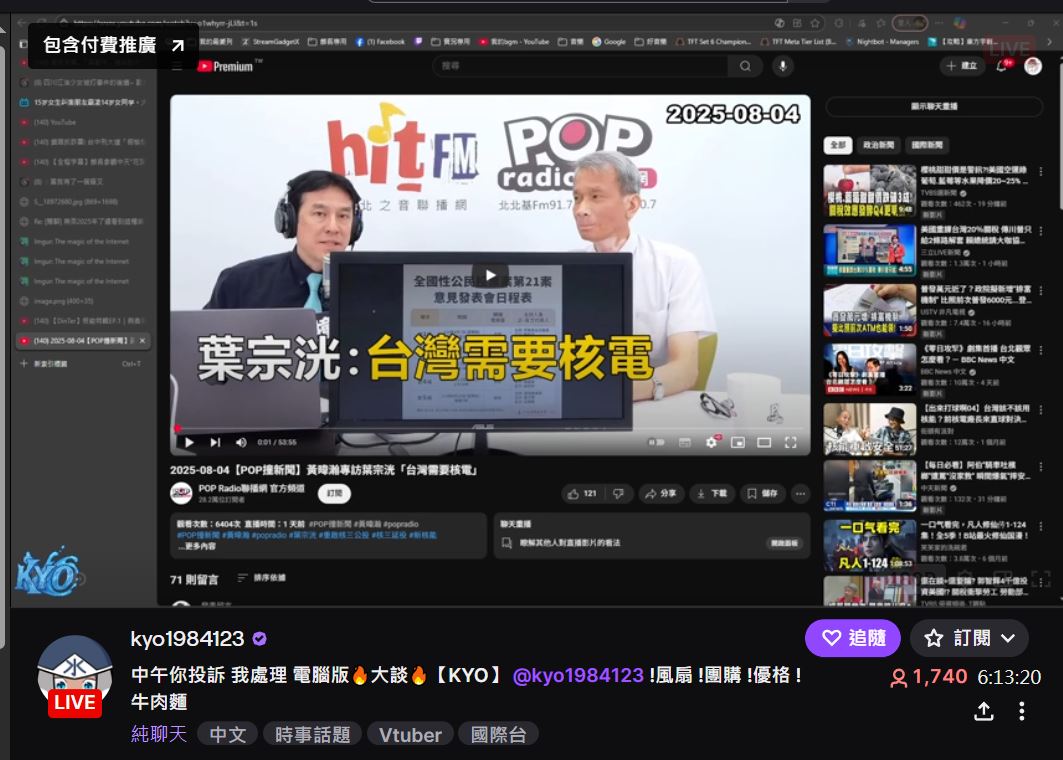
Task: Open options for the cherry price video
Action: pyautogui.click(x=1041, y=172)
